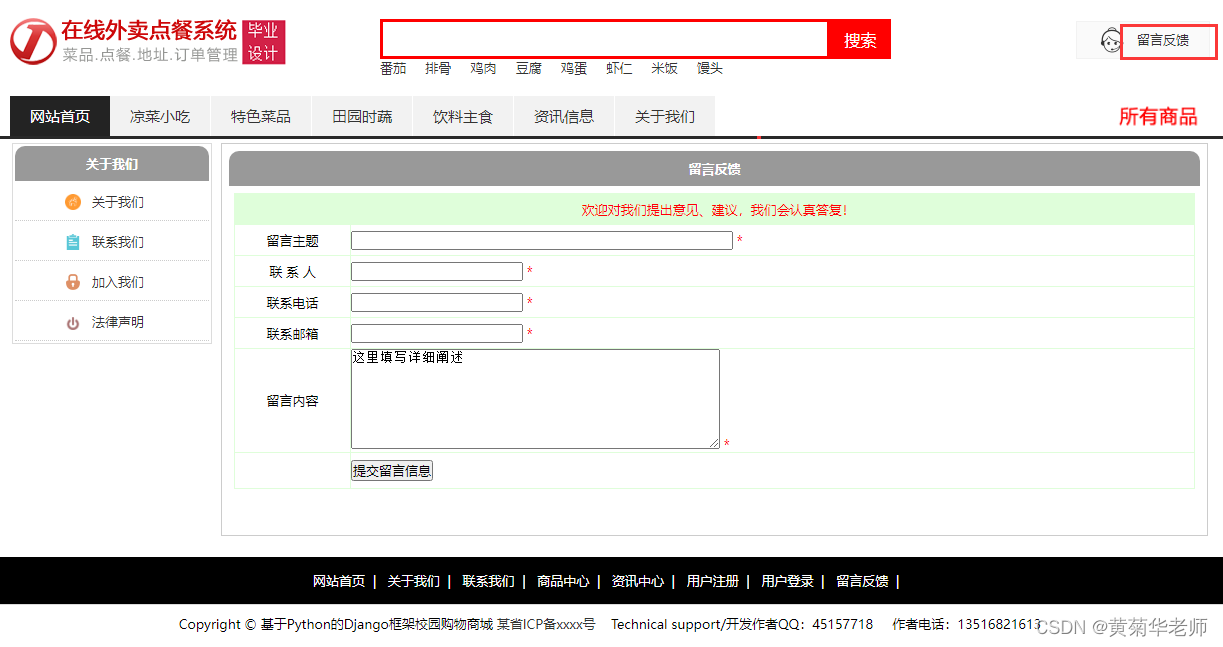Click the 联系邮箱 field label

click(292, 334)
